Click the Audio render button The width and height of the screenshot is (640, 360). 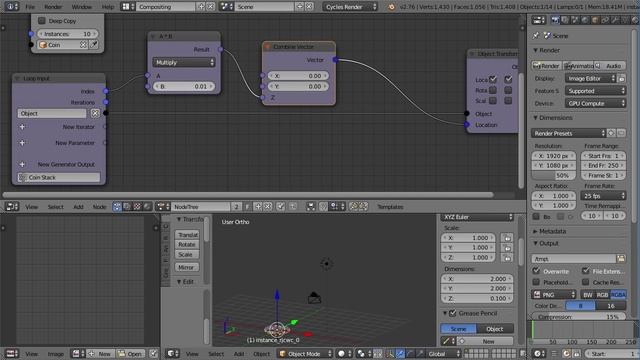[610, 66]
